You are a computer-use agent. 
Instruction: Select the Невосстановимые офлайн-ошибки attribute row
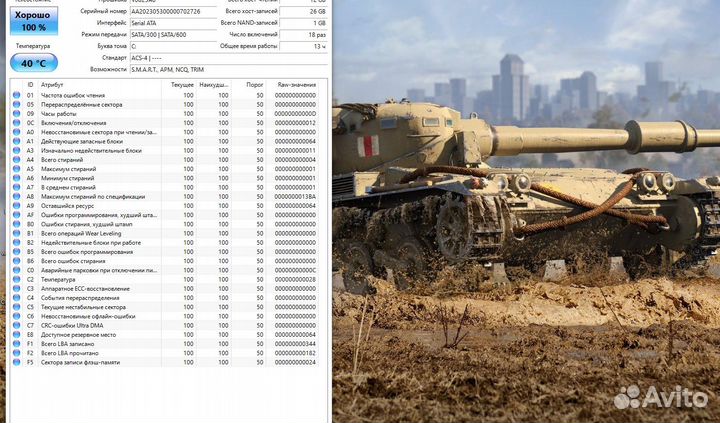pos(165,316)
